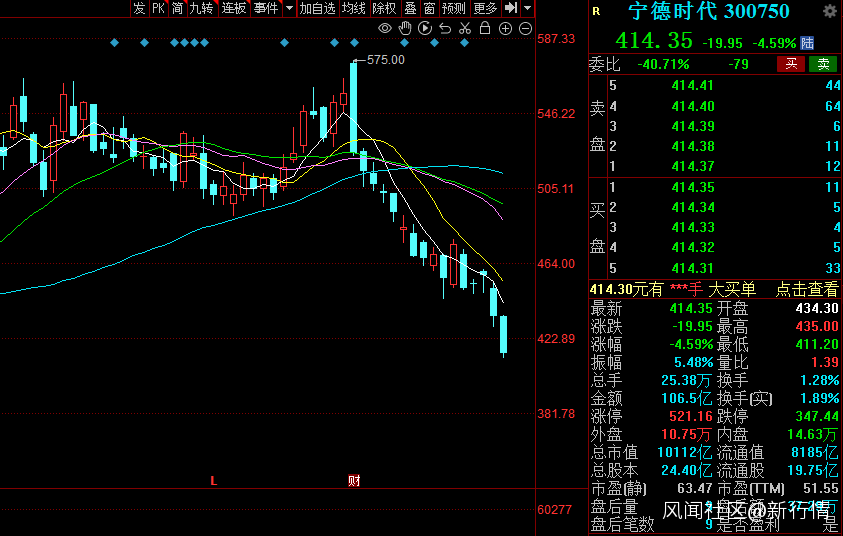The height and width of the screenshot is (536, 843).
Task: Click the red 买 buy button
Action: pos(791,65)
